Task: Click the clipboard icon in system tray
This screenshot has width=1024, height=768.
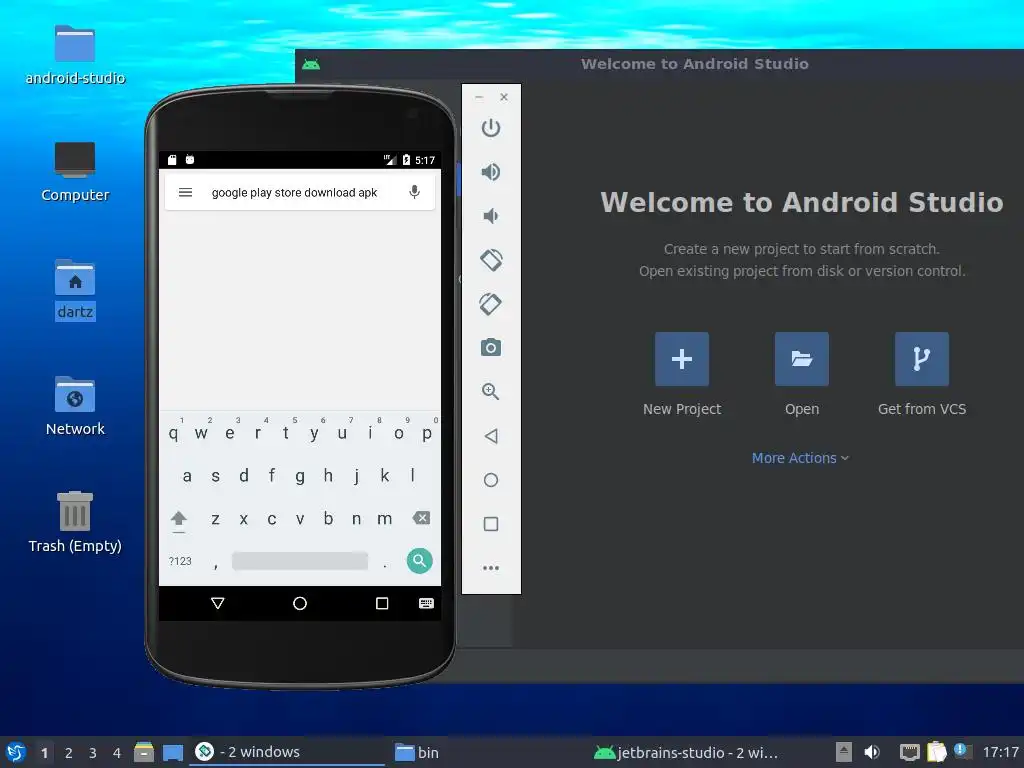Action: point(936,752)
